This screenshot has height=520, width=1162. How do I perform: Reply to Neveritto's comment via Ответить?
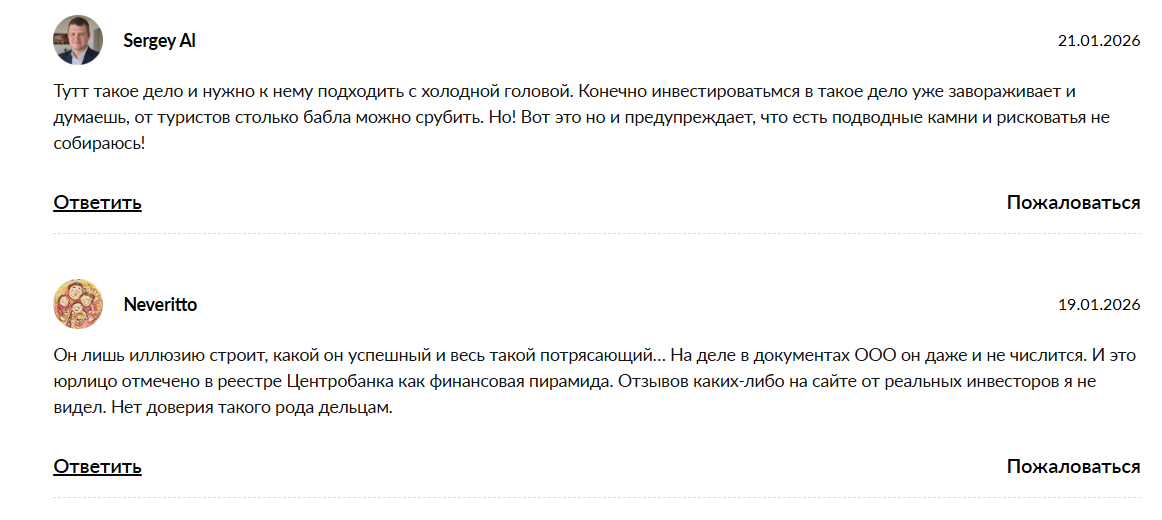pyautogui.click(x=97, y=467)
